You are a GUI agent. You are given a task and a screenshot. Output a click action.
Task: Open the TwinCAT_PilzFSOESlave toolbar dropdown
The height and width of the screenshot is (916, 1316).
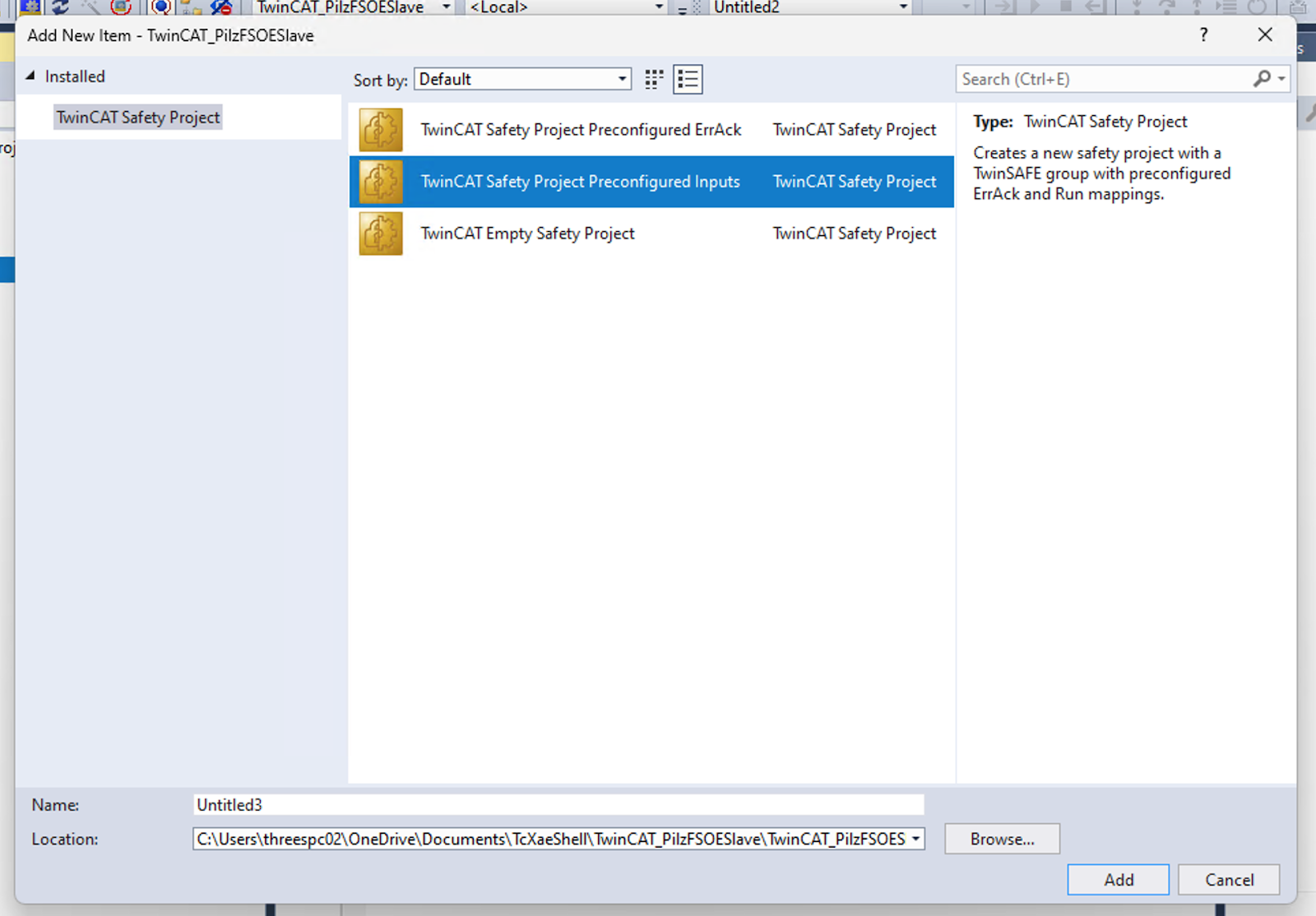(446, 7)
